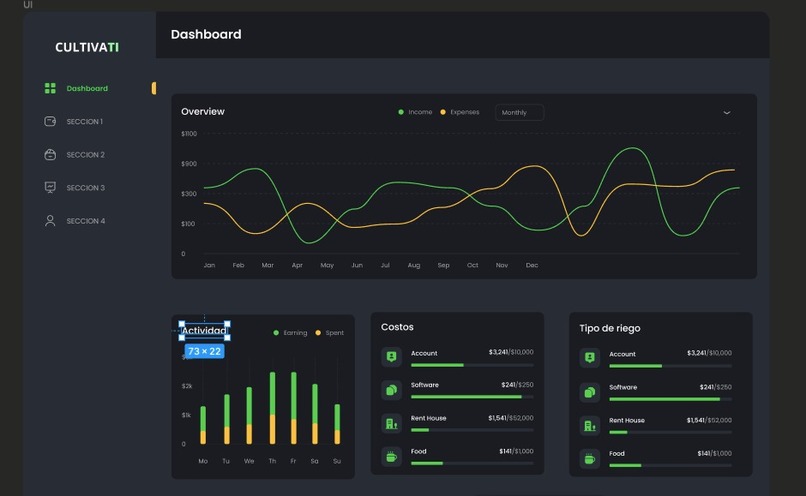Click the Fr bar in Actividad chart
Image resolution: width=806 pixels, height=496 pixels.
[294, 408]
